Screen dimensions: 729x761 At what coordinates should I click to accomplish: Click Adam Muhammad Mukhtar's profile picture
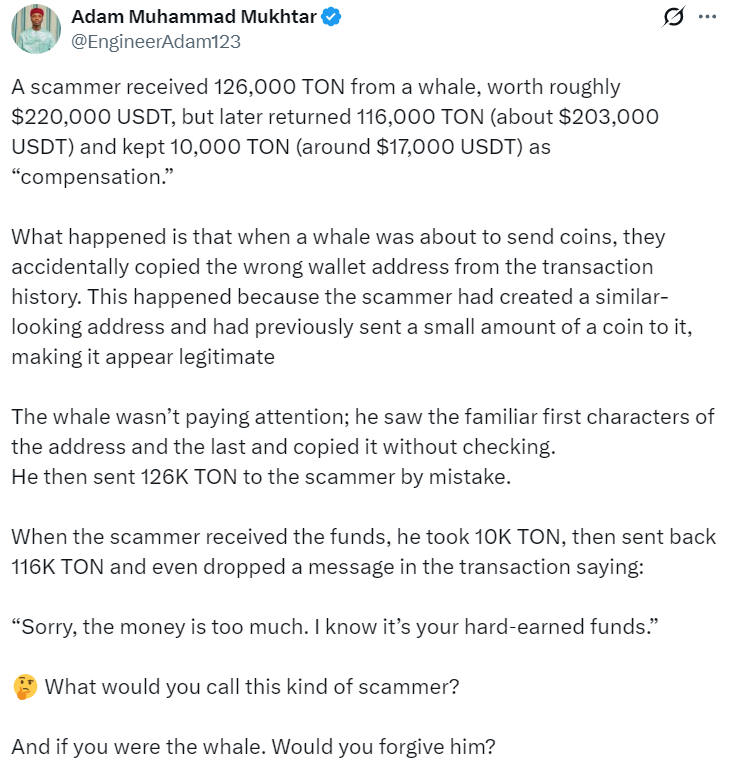(x=37, y=28)
